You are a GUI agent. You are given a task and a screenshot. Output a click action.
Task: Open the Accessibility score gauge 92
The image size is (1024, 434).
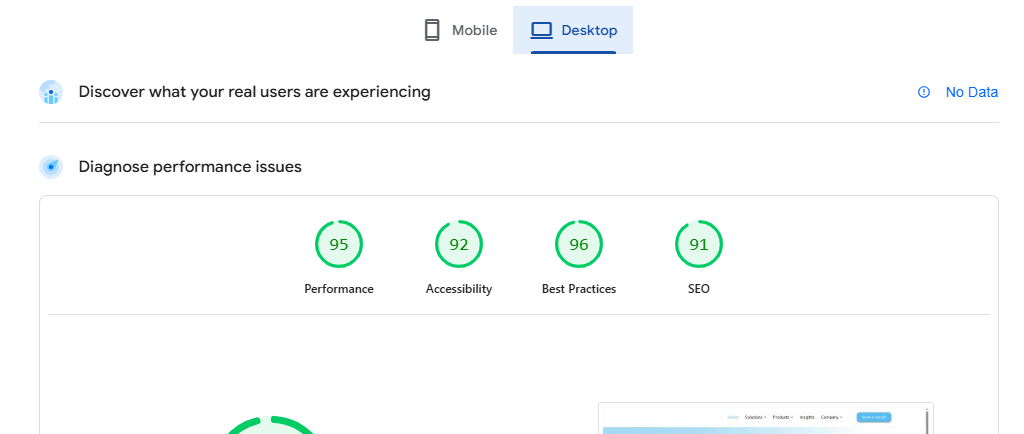click(459, 244)
